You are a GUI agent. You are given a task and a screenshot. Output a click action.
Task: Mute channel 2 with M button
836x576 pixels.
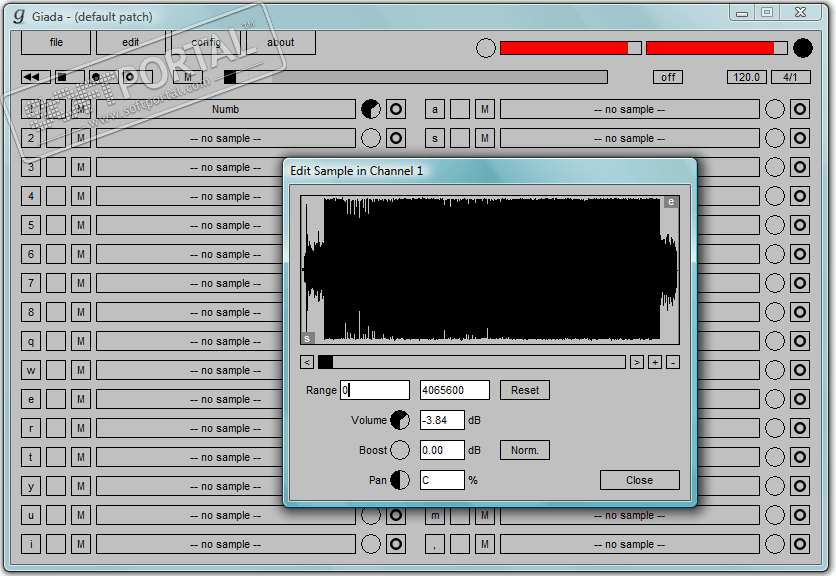pos(81,138)
